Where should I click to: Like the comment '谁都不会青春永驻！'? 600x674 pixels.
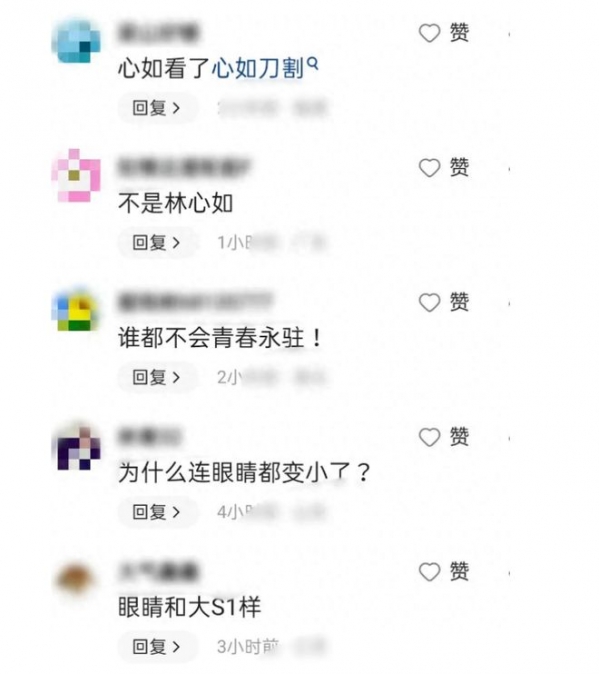429,302
